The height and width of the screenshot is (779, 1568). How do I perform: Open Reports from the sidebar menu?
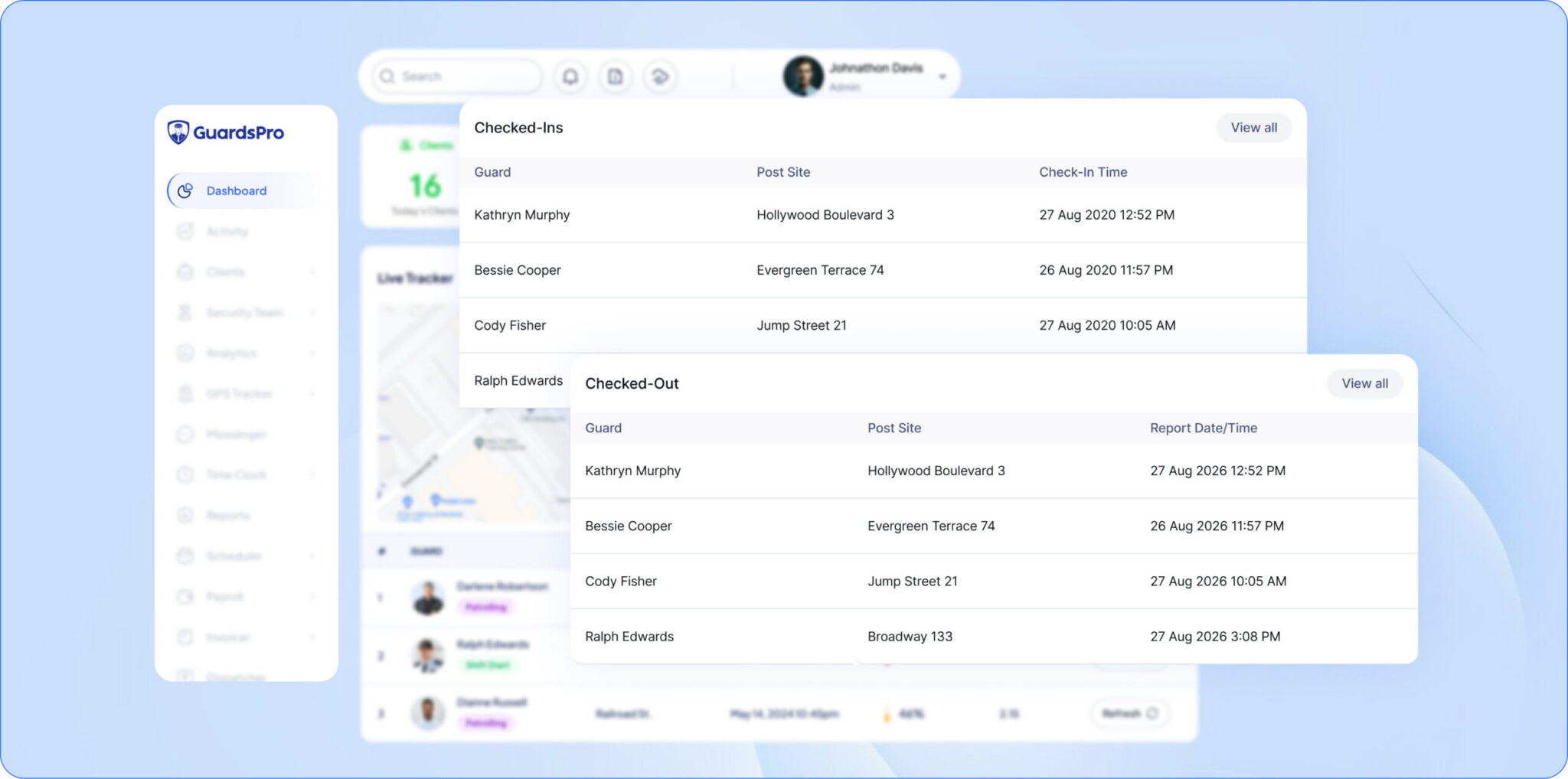[x=227, y=516]
